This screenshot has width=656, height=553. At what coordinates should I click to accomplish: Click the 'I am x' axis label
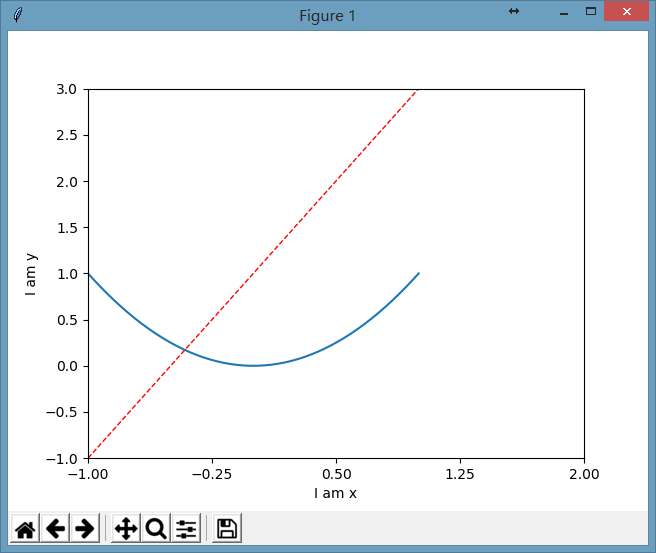coord(335,493)
